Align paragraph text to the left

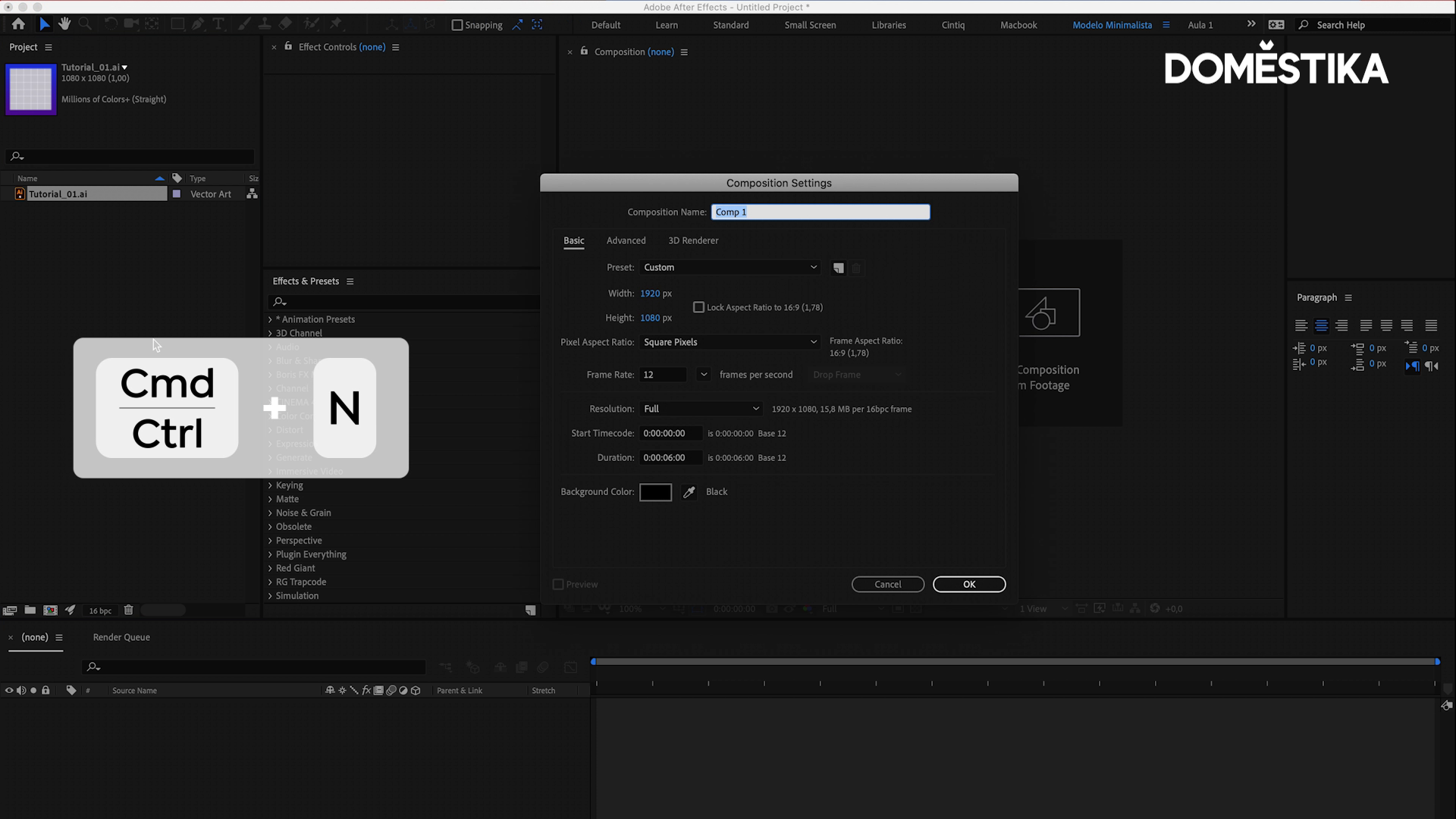click(x=1301, y=325)
